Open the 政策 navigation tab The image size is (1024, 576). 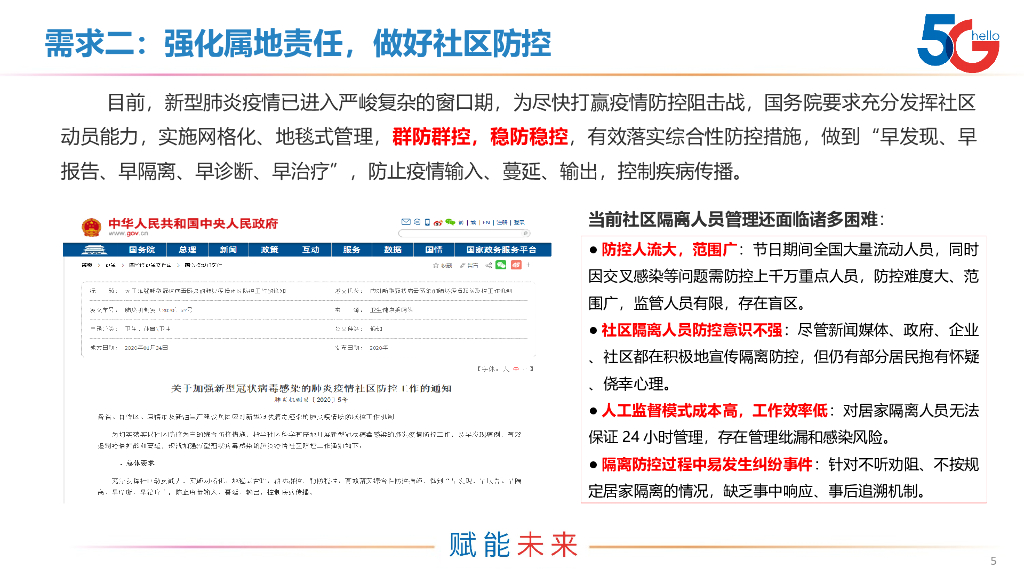point(269,249)
